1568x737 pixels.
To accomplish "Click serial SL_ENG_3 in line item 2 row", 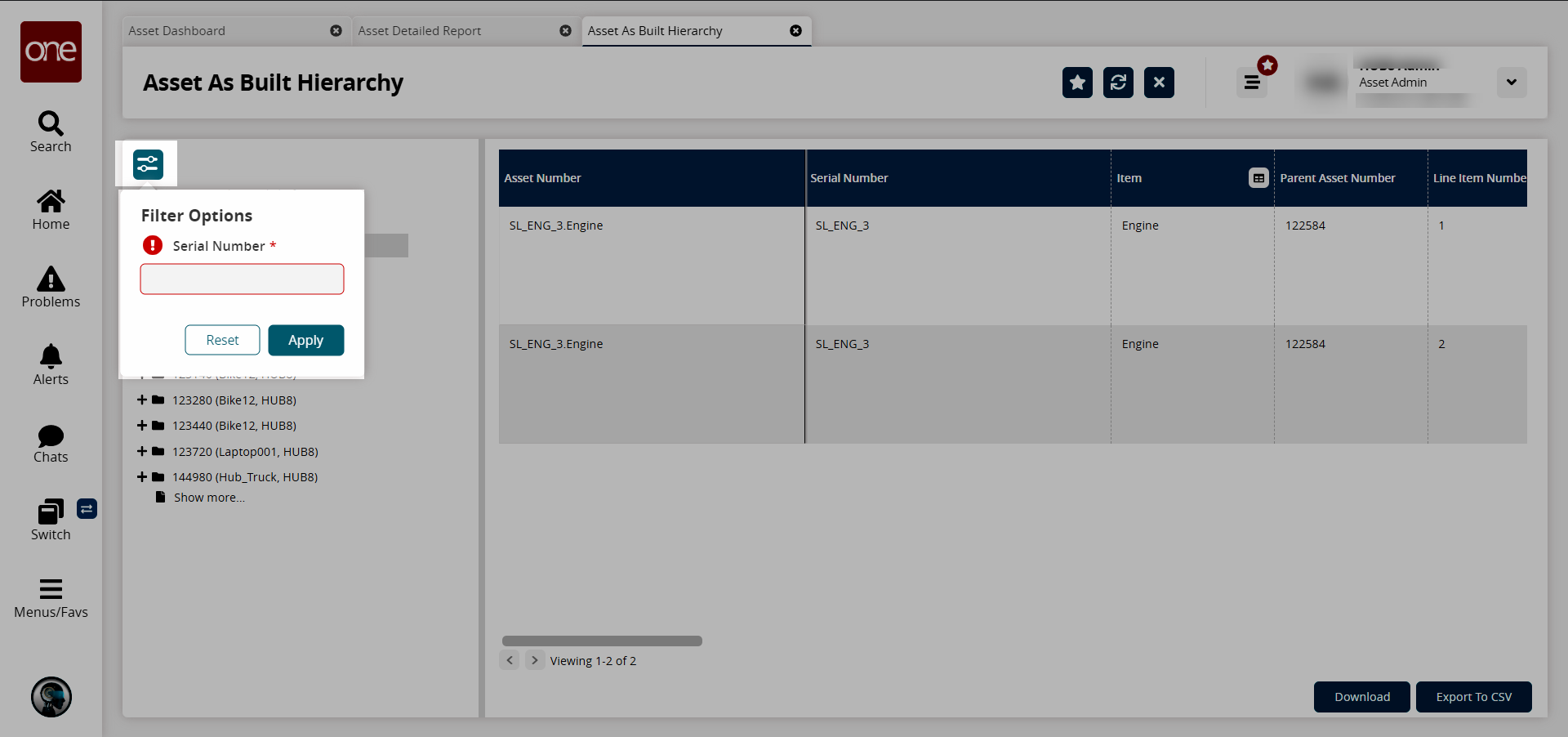I will click(842, 344).
